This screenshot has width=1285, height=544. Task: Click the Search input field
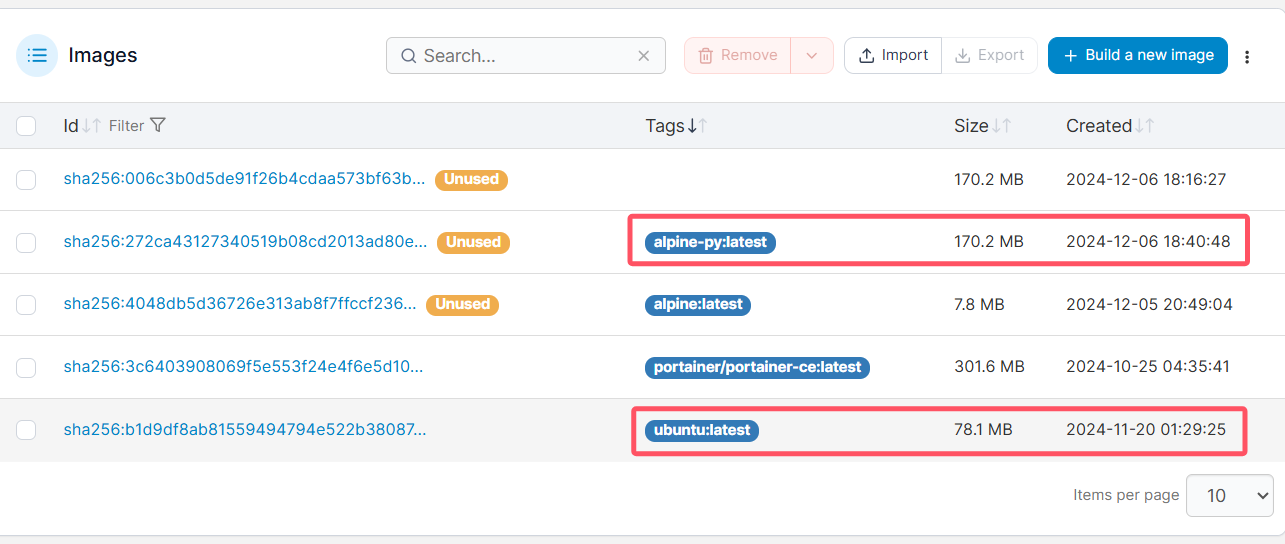point(520,56)
